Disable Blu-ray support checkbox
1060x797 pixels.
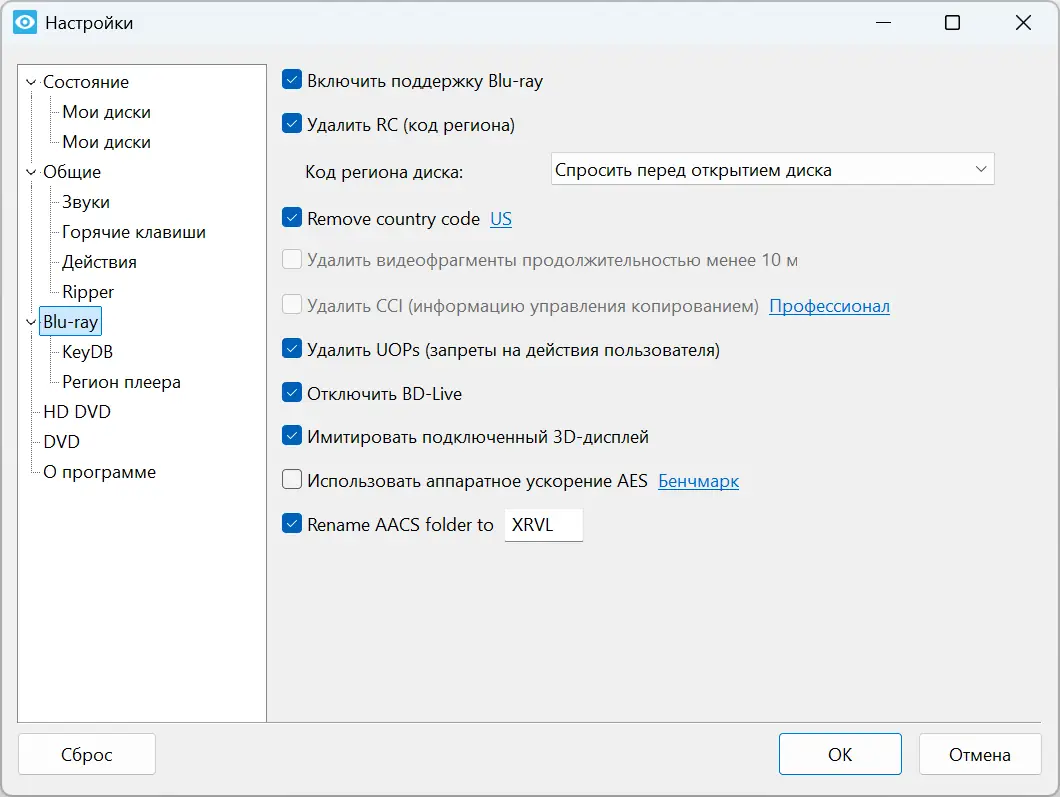pyautogui.click(x=292, y=81)
